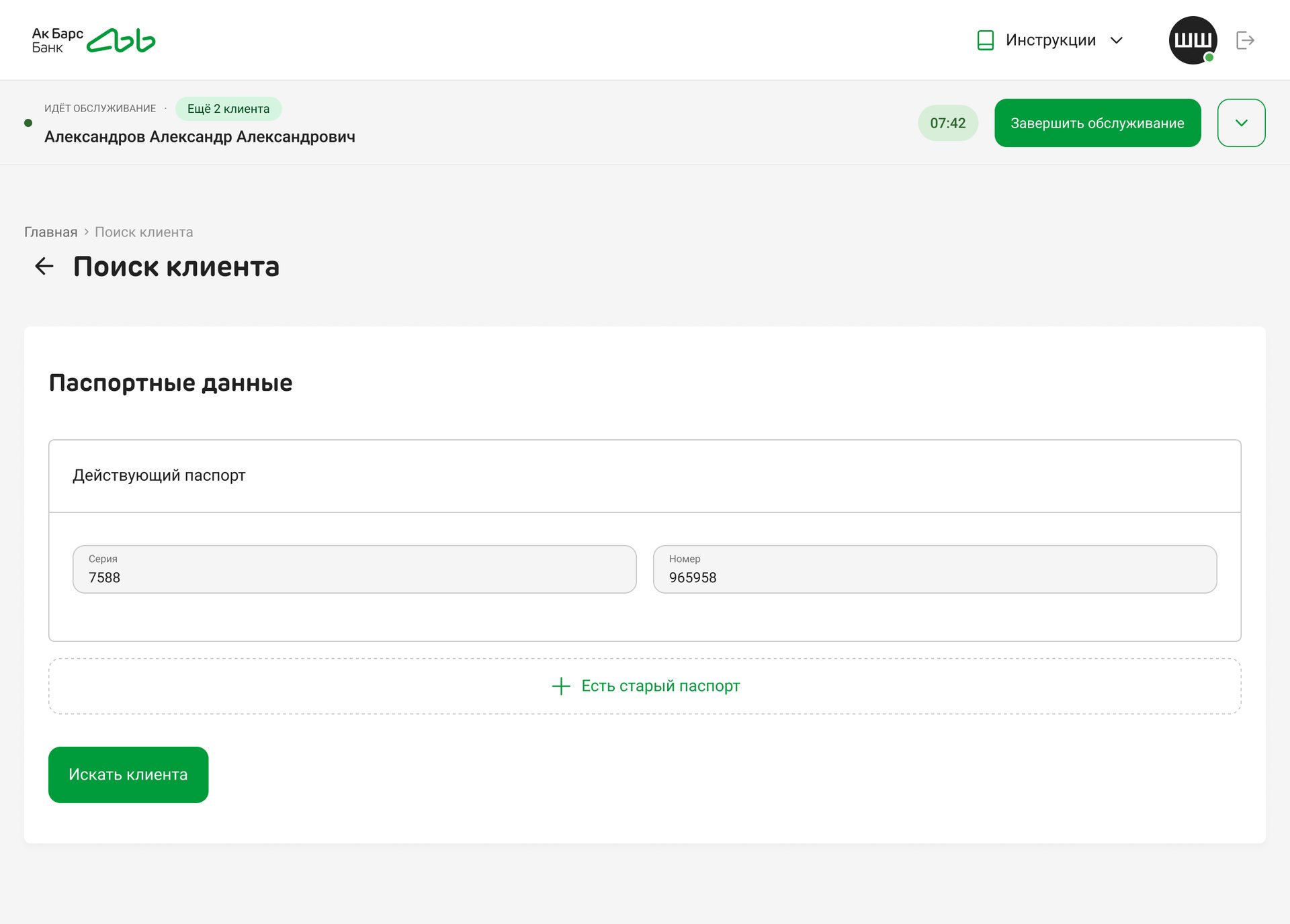1290x924 pixels.
Task: Focus the Номер input field
Action: coord(935,569)
